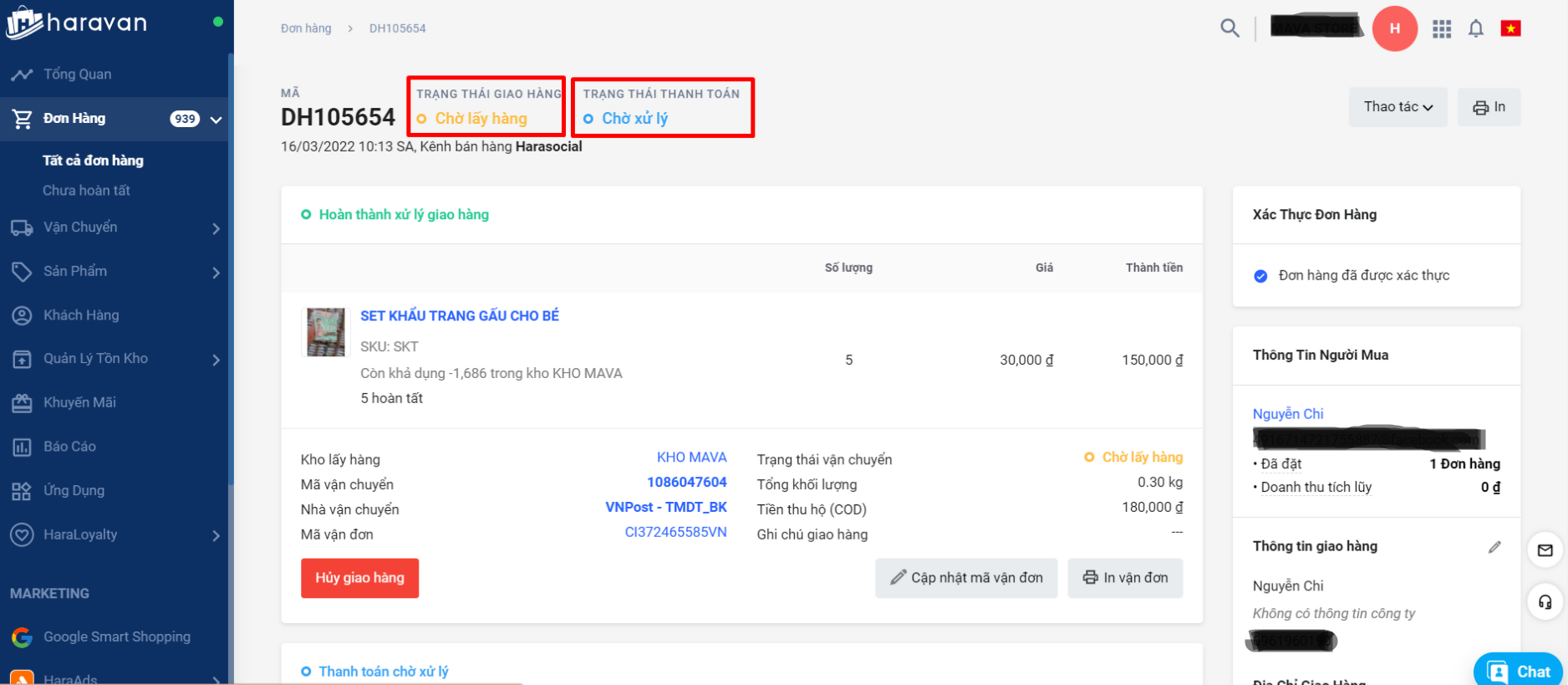Click Doanh thu tích lũy label
Image resolution: width=1568 pixels, height=685 pixels.
(1316, 488)
